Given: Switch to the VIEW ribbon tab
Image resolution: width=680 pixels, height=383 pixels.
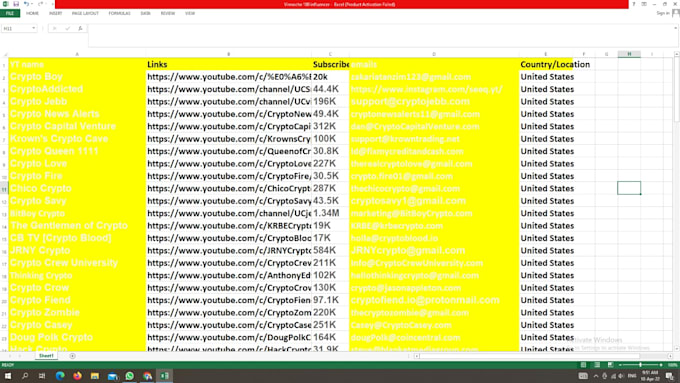Looking at the screenshot, I should pyautogui.click(x=190, y=13).
